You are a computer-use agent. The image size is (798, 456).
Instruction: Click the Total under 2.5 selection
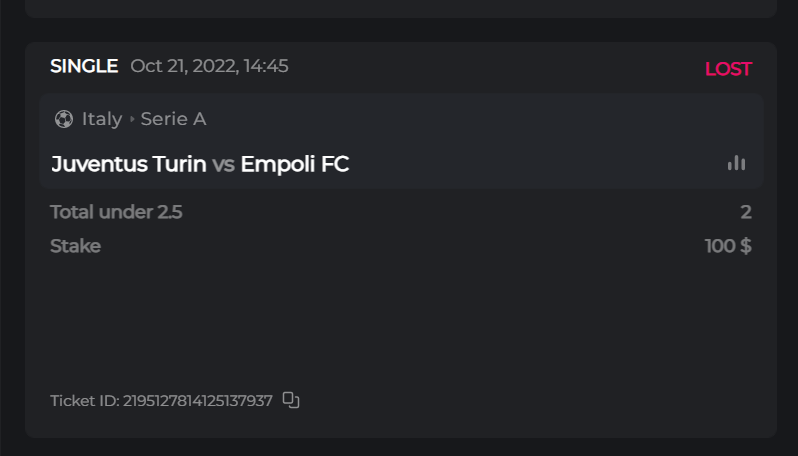116,212
